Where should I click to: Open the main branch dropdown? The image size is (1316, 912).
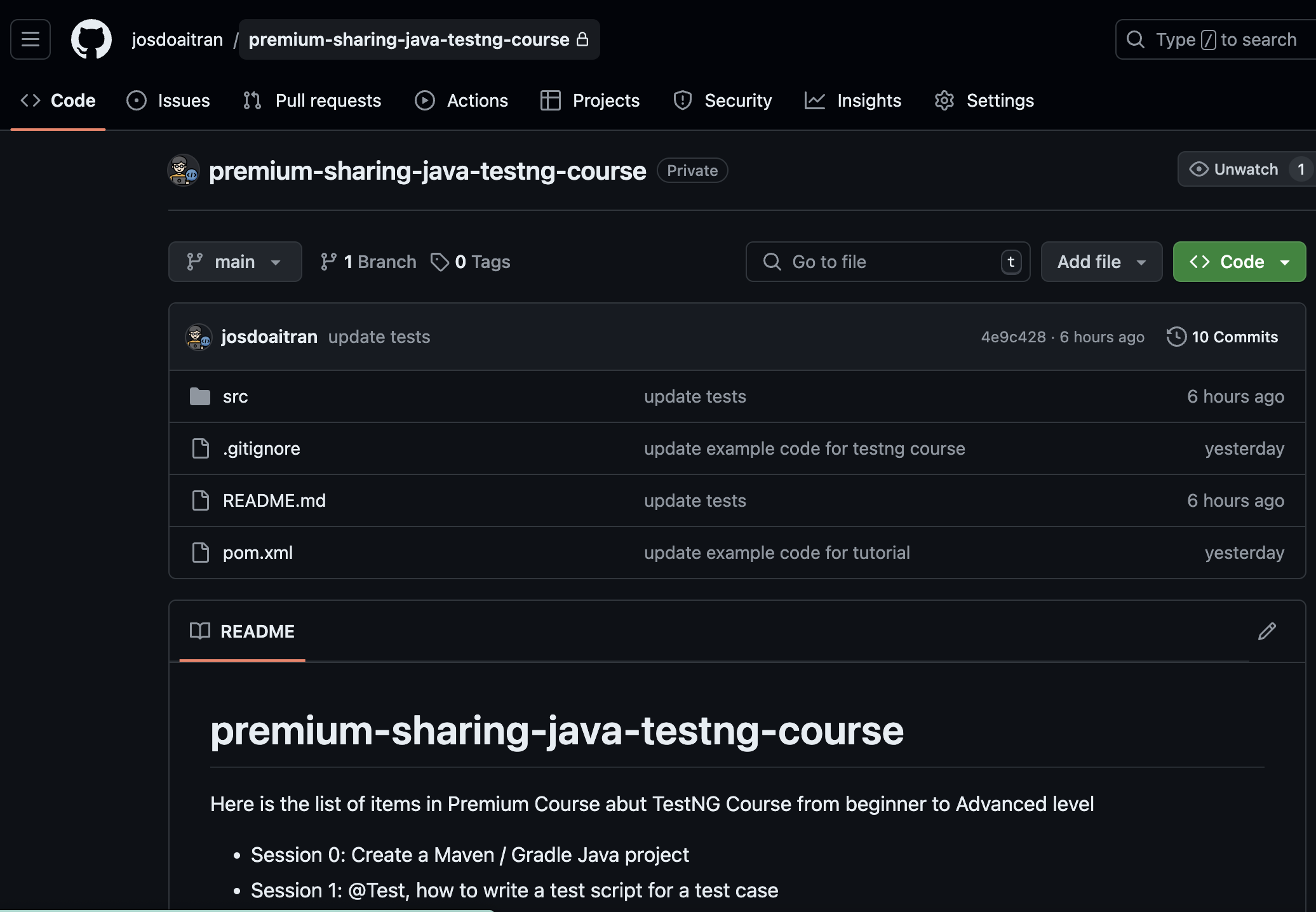coord(235,262)
